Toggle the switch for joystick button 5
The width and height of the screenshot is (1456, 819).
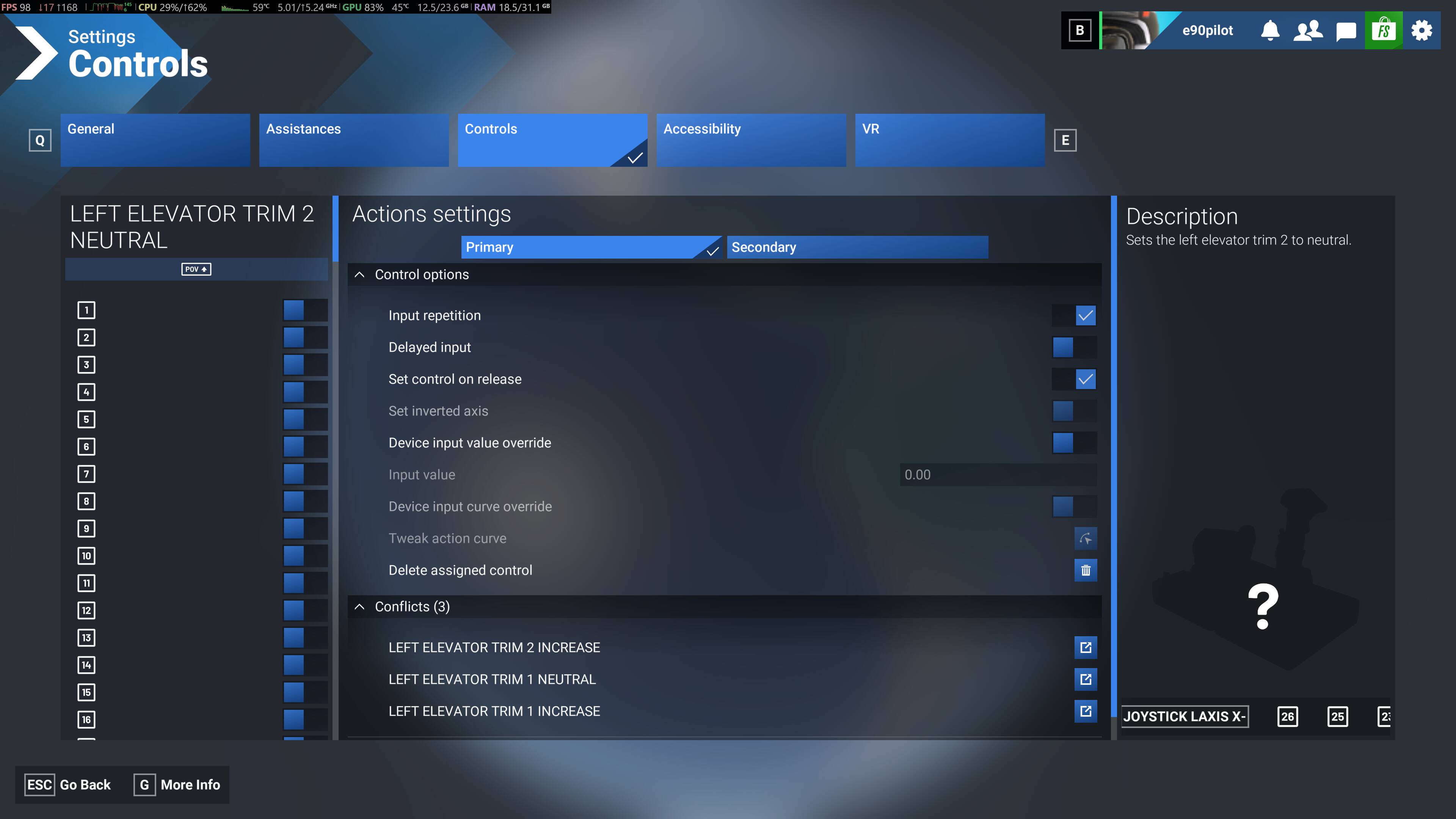coord(304,419)
